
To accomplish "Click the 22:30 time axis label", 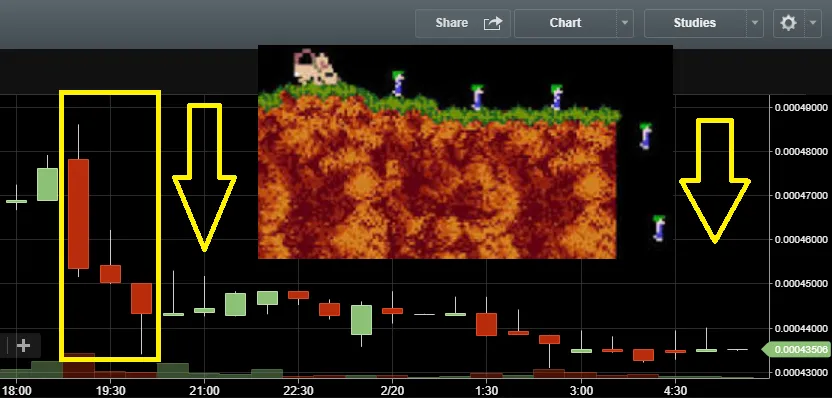I will point(299,391).
